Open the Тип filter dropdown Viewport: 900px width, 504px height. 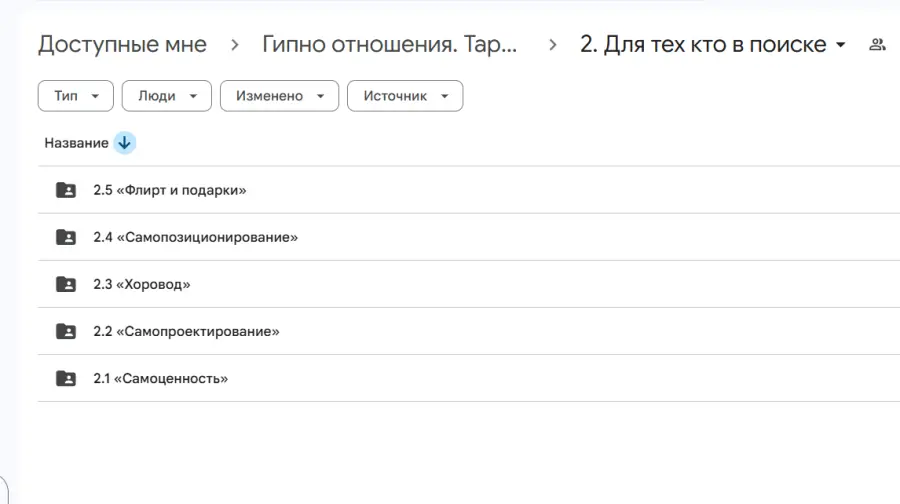coord(76,96)
